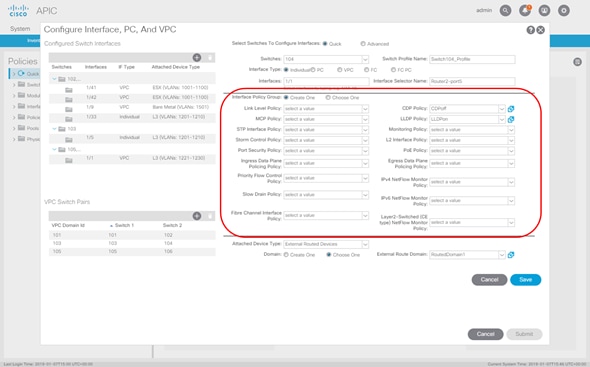Add a configured switch interface with plus icon
Viewport: 590px width, 367px height.
(197, 58)
